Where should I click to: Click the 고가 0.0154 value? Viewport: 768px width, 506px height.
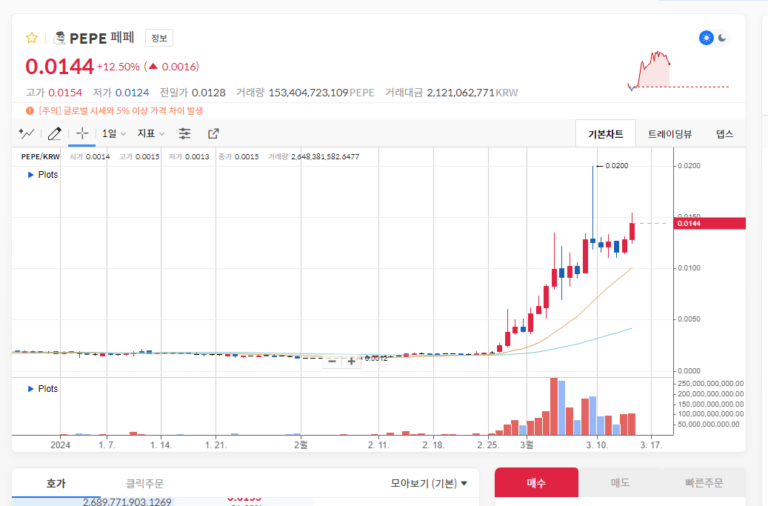[65, 93]
